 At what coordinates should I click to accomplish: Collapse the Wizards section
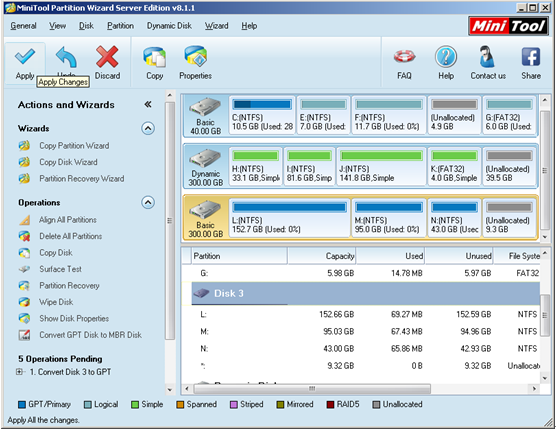point(148,128)
